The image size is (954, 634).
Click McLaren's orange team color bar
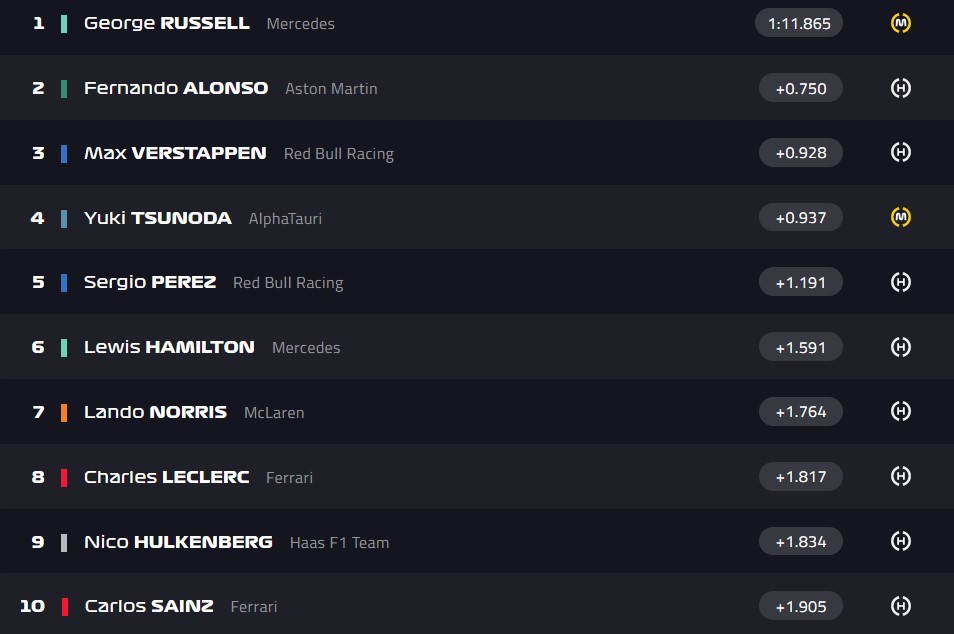[64, 412]
